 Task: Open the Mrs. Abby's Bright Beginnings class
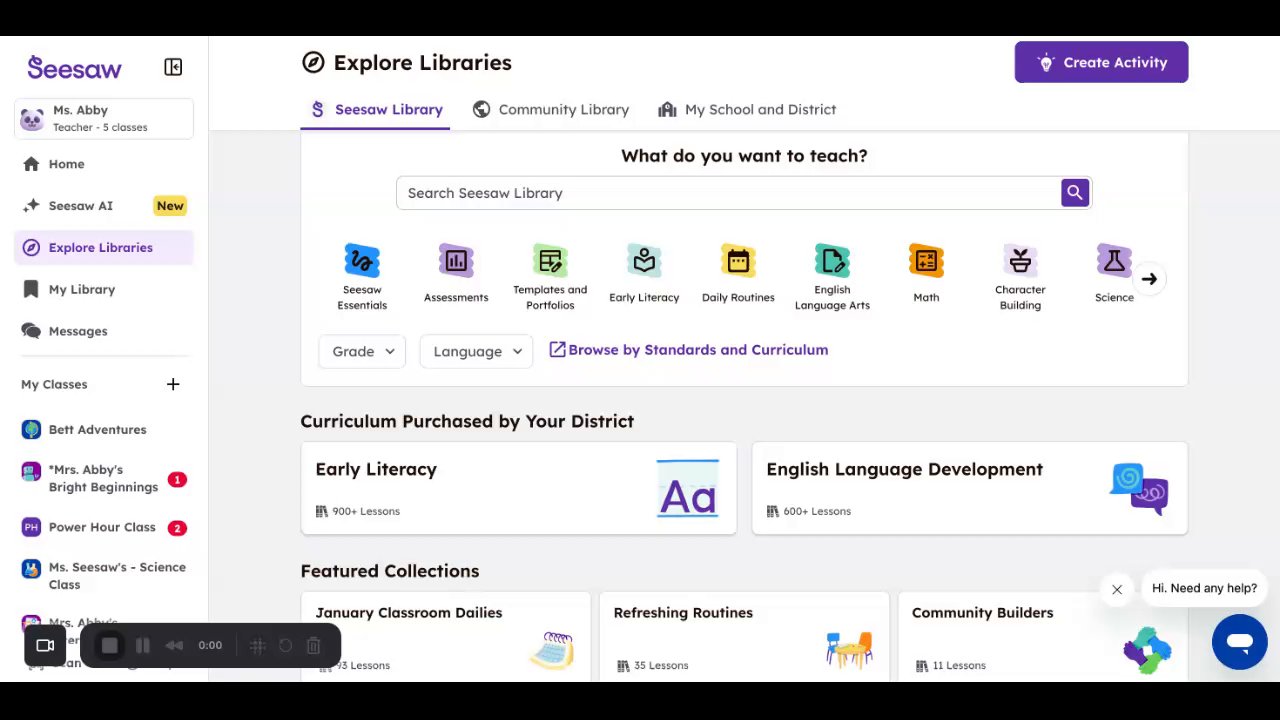[x=104, y=479]
